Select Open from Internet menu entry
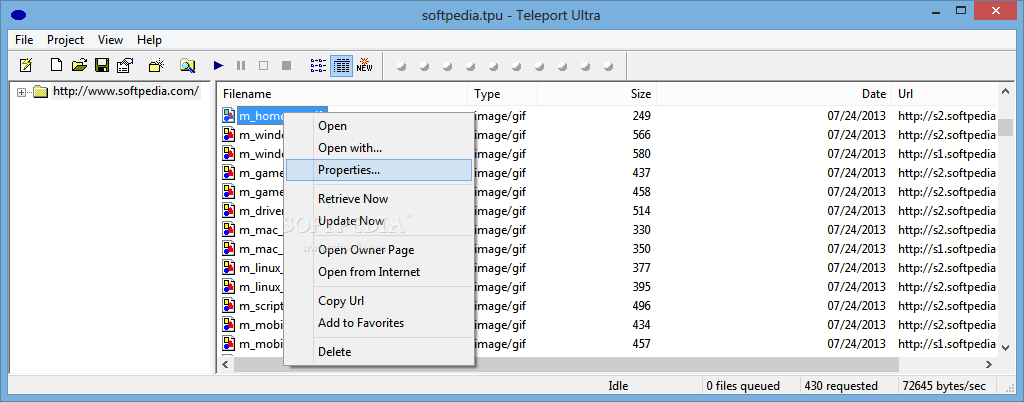 pos(379,271)
